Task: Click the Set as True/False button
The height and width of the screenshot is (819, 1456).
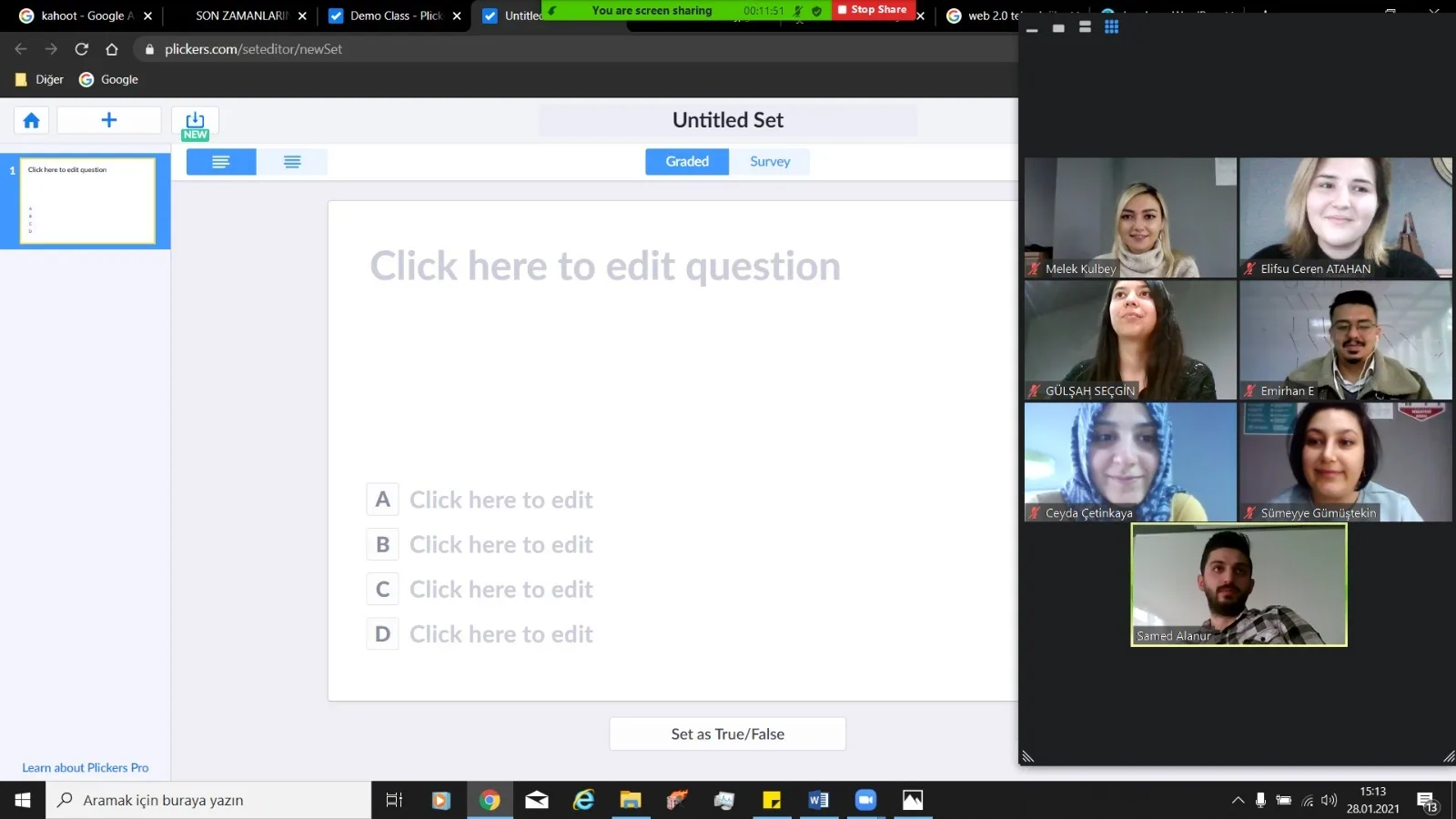Action: pos(727,733)
